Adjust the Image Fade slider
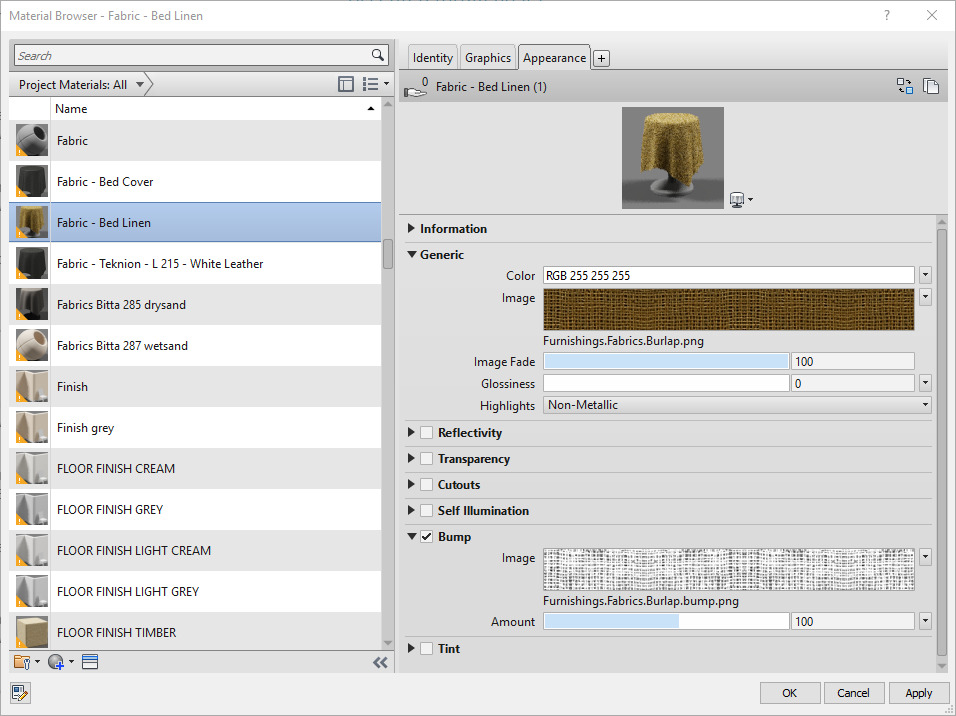956x716 pixels. (x=665, y=361)
